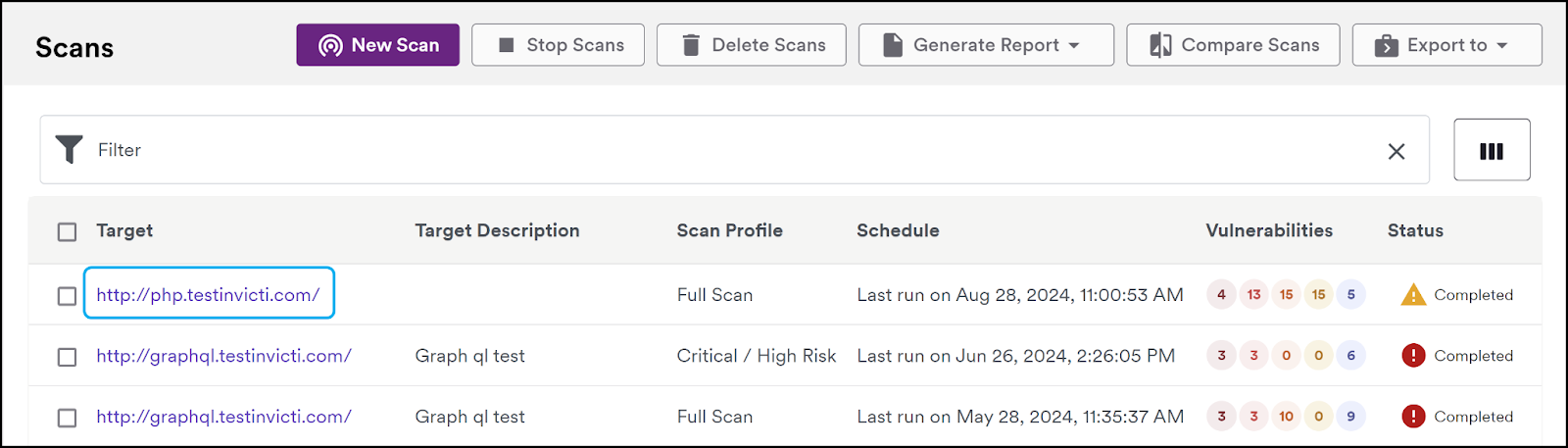Expand the Generate Report dropdown
The image size is (1568, 448).
(986, 45)
